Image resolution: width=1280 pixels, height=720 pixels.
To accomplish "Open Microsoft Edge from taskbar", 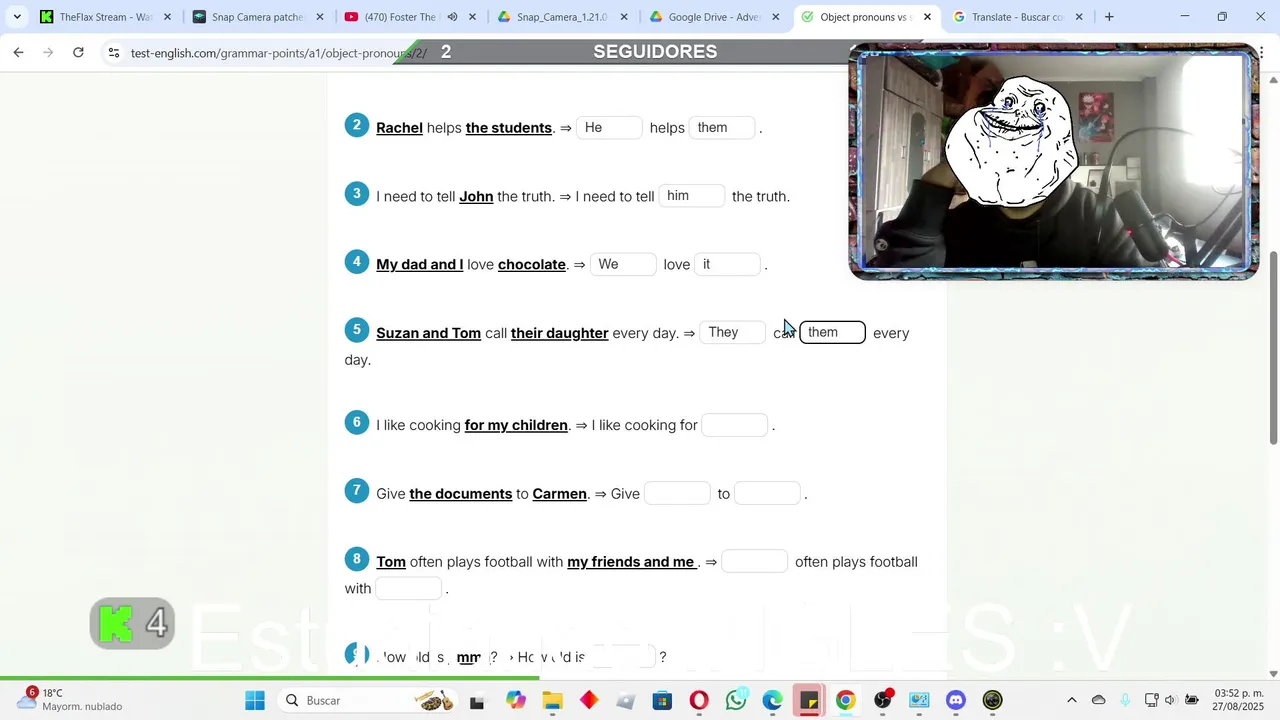I will [772, 700].
